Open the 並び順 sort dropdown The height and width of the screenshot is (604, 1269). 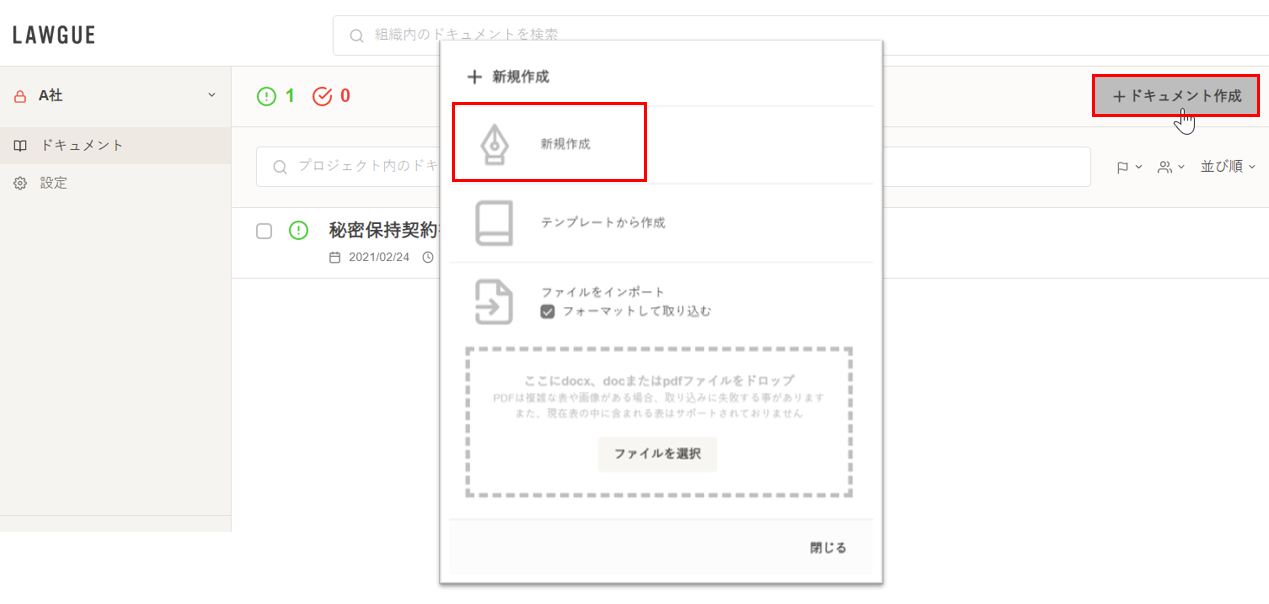[1228, 167]
